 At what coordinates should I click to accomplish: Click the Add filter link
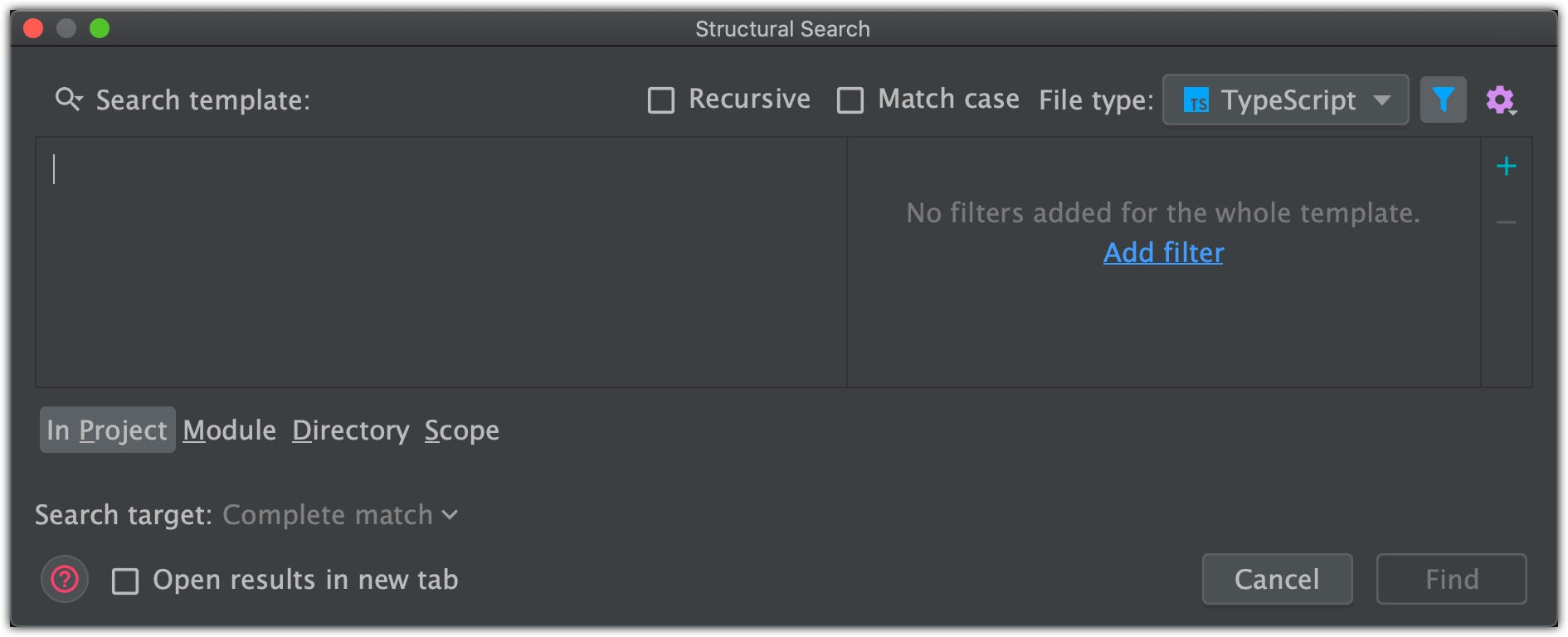pos(1163,252)
